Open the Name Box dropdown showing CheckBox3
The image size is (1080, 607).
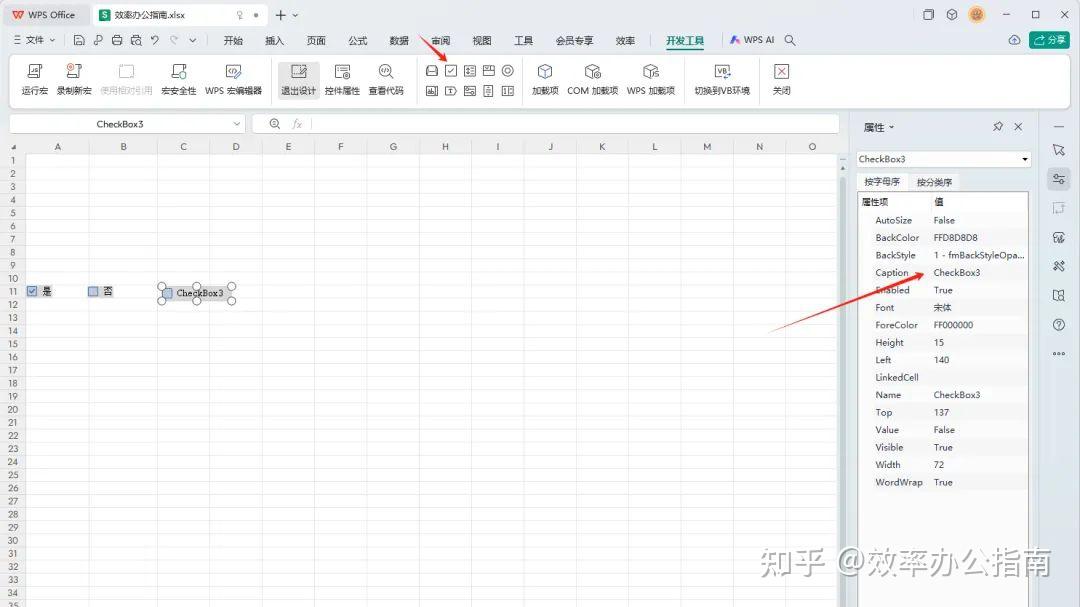point(238,123)
